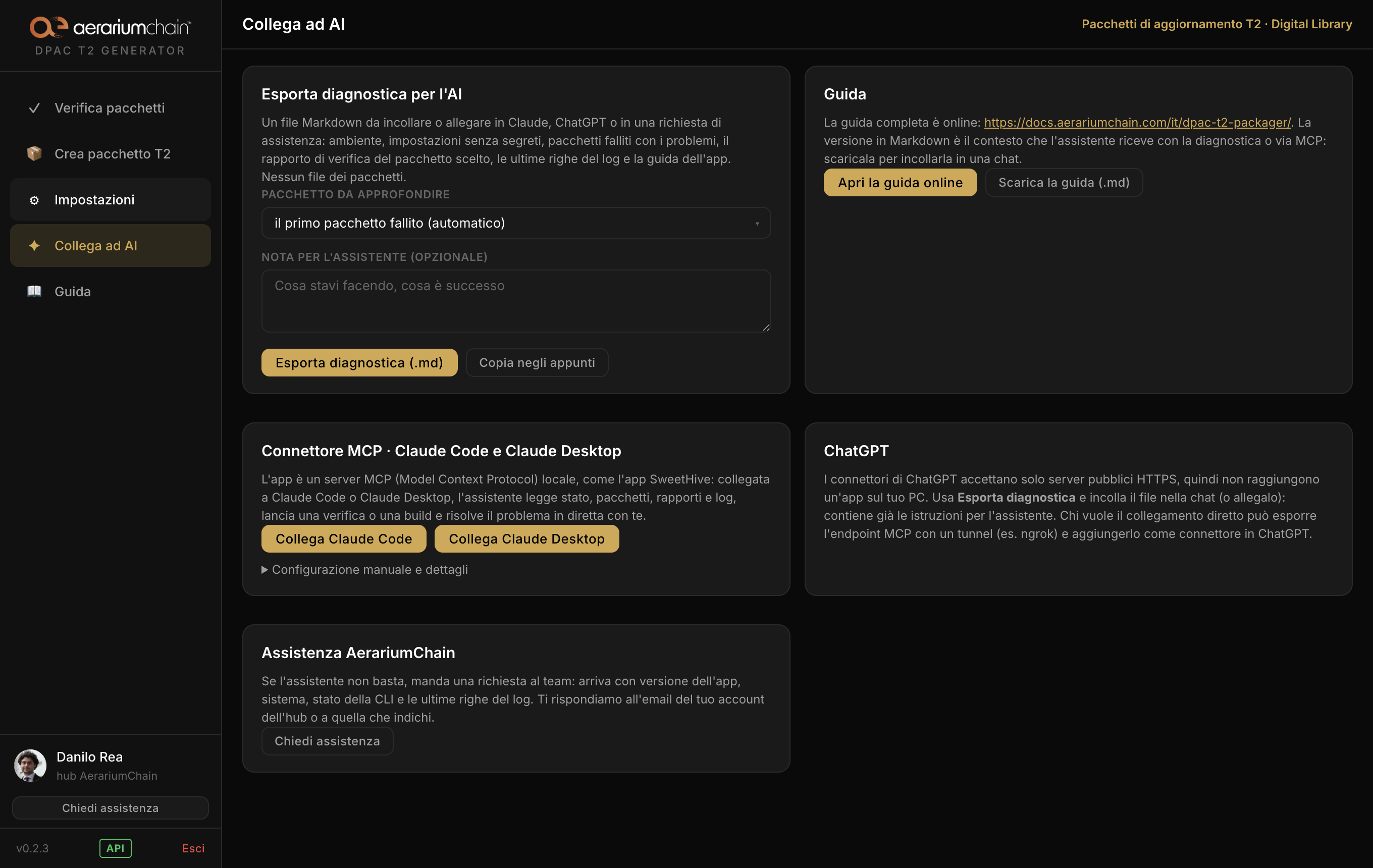Click Collega Claude Desktop button

pos(527,538)
